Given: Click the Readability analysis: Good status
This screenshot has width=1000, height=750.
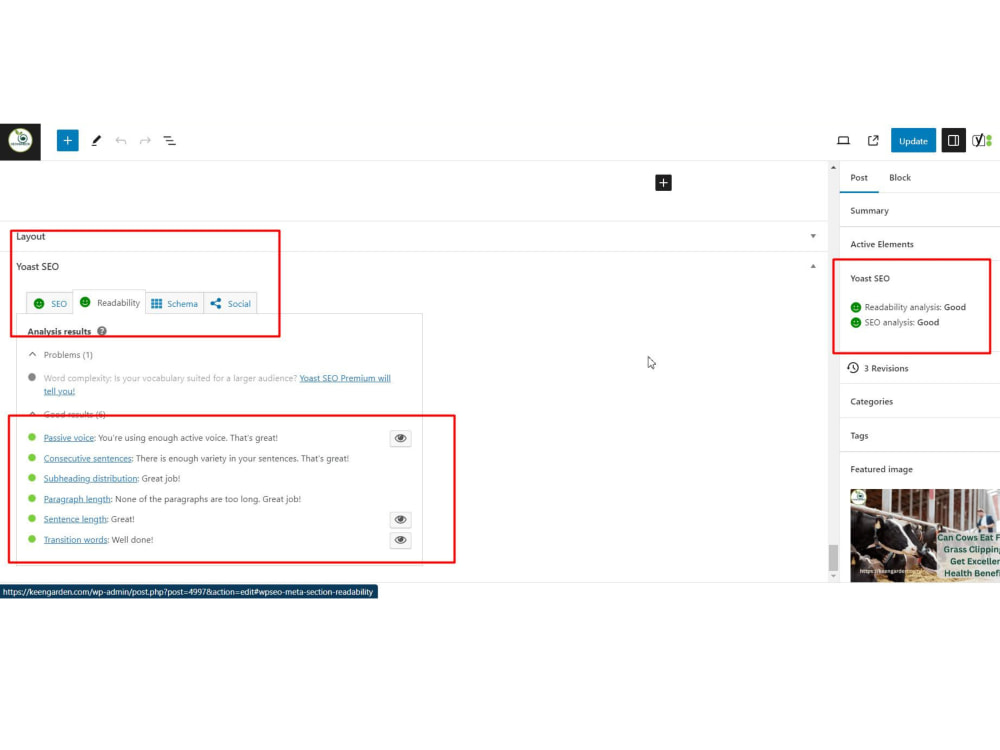Looking at the screenshot, I should pyautogui.click(x=908, y=307).
